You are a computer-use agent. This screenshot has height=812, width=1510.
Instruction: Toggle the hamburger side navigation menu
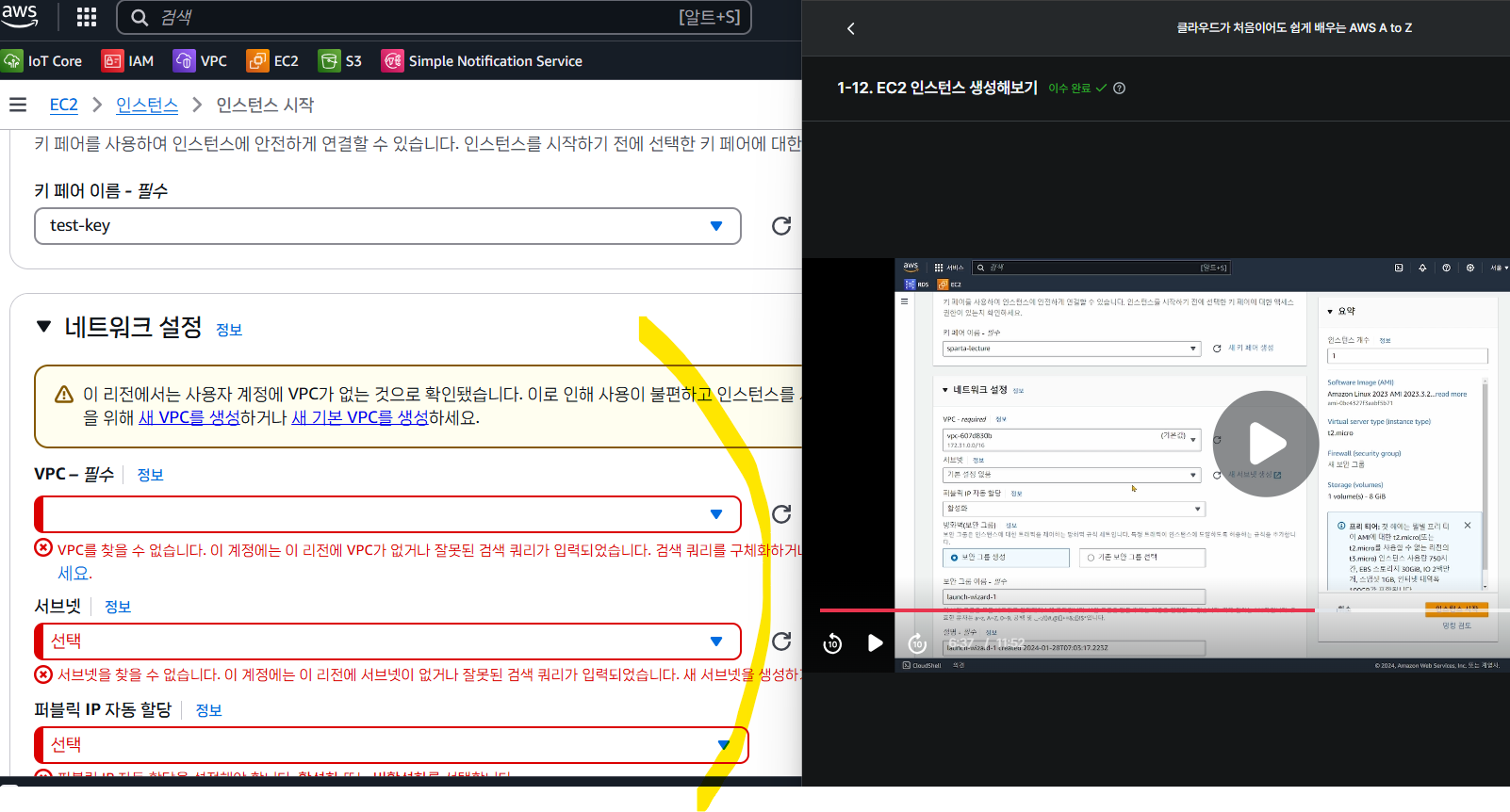pos(18,105)
